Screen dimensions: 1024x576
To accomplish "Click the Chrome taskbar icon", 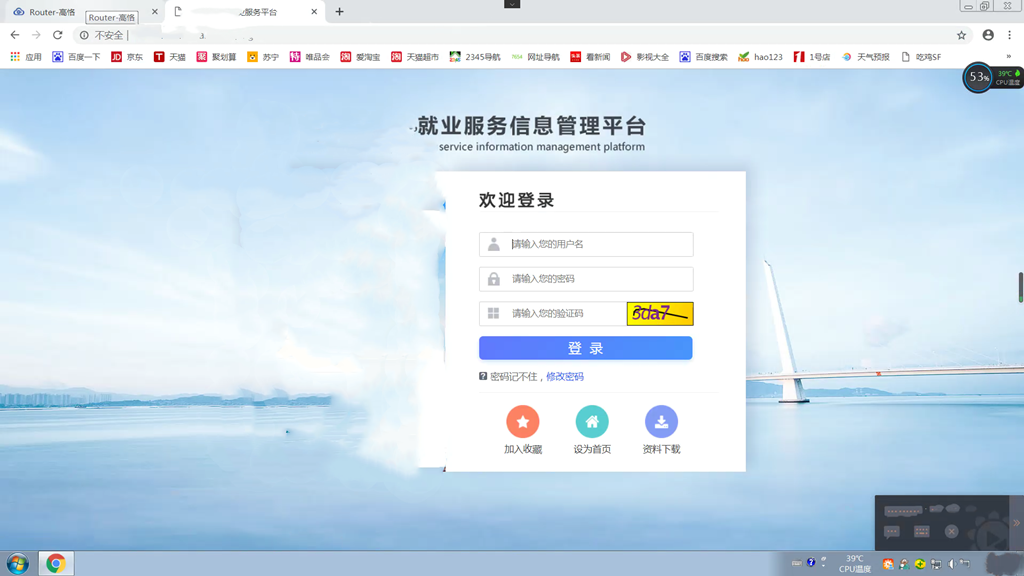I will (x=56, y=563).
